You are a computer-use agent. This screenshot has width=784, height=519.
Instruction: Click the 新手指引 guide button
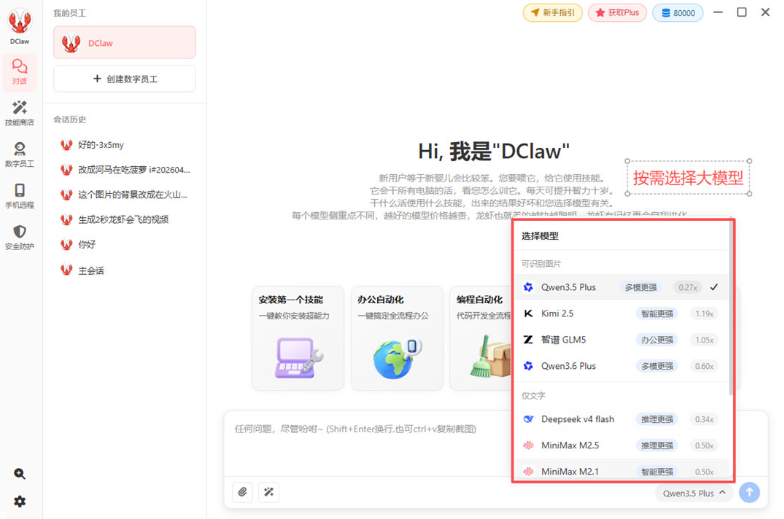click(x=553, y=12)
